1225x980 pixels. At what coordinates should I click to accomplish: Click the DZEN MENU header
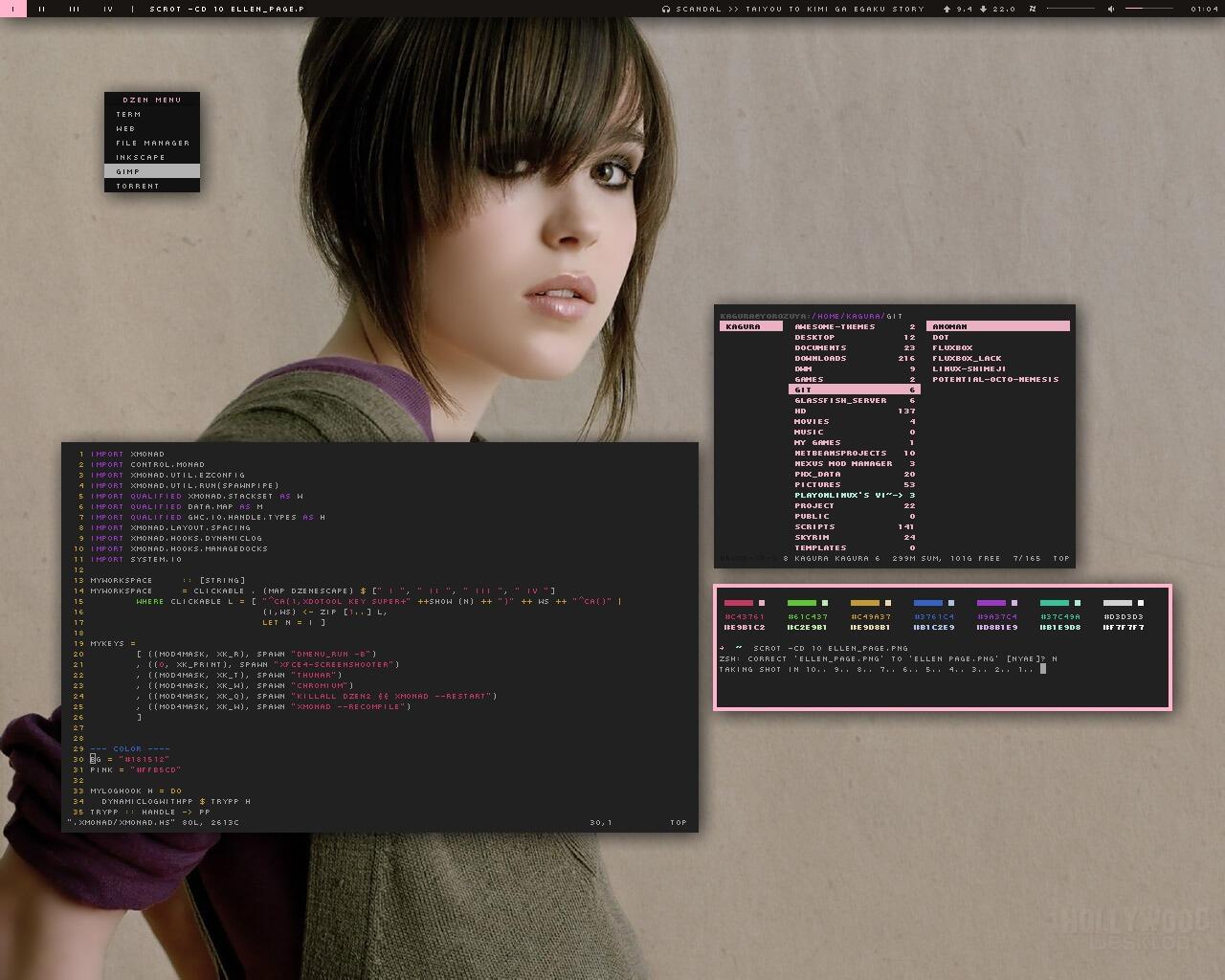152,100
